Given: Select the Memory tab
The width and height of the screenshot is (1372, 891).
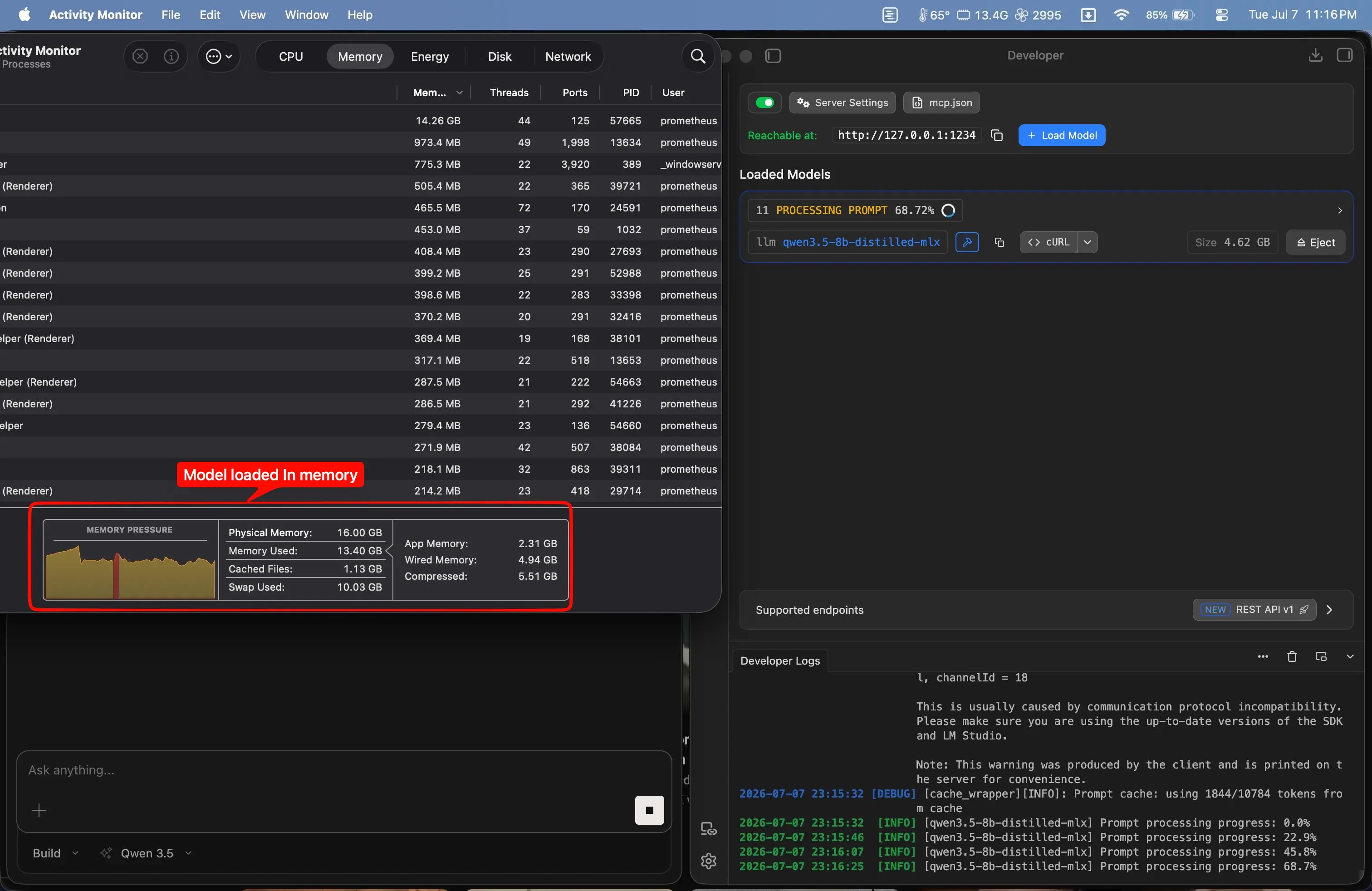Looking at the screenshot, I should [360, 56].
